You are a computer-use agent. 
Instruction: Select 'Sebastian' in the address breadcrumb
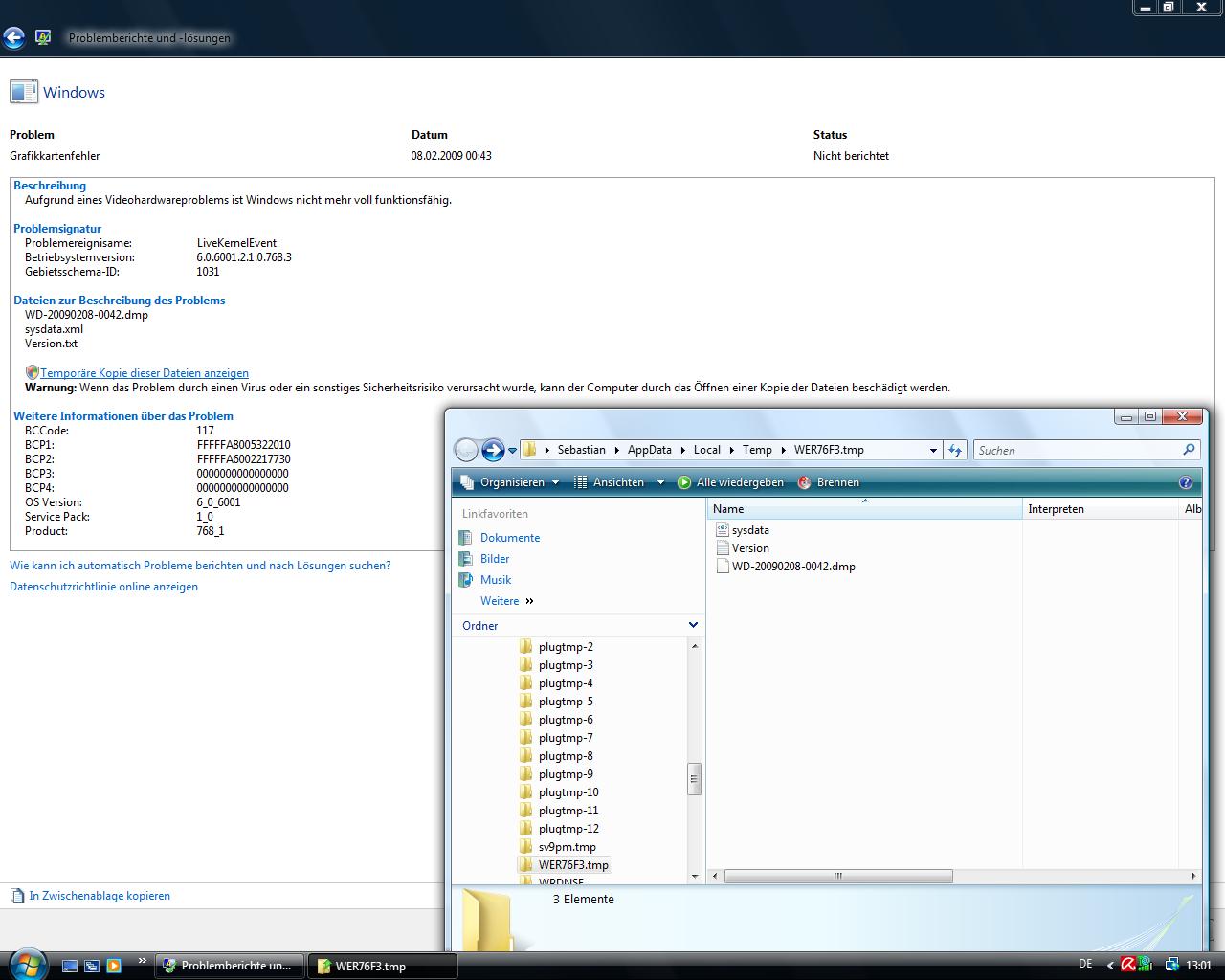pyautogui.click(x=581, y=450)
